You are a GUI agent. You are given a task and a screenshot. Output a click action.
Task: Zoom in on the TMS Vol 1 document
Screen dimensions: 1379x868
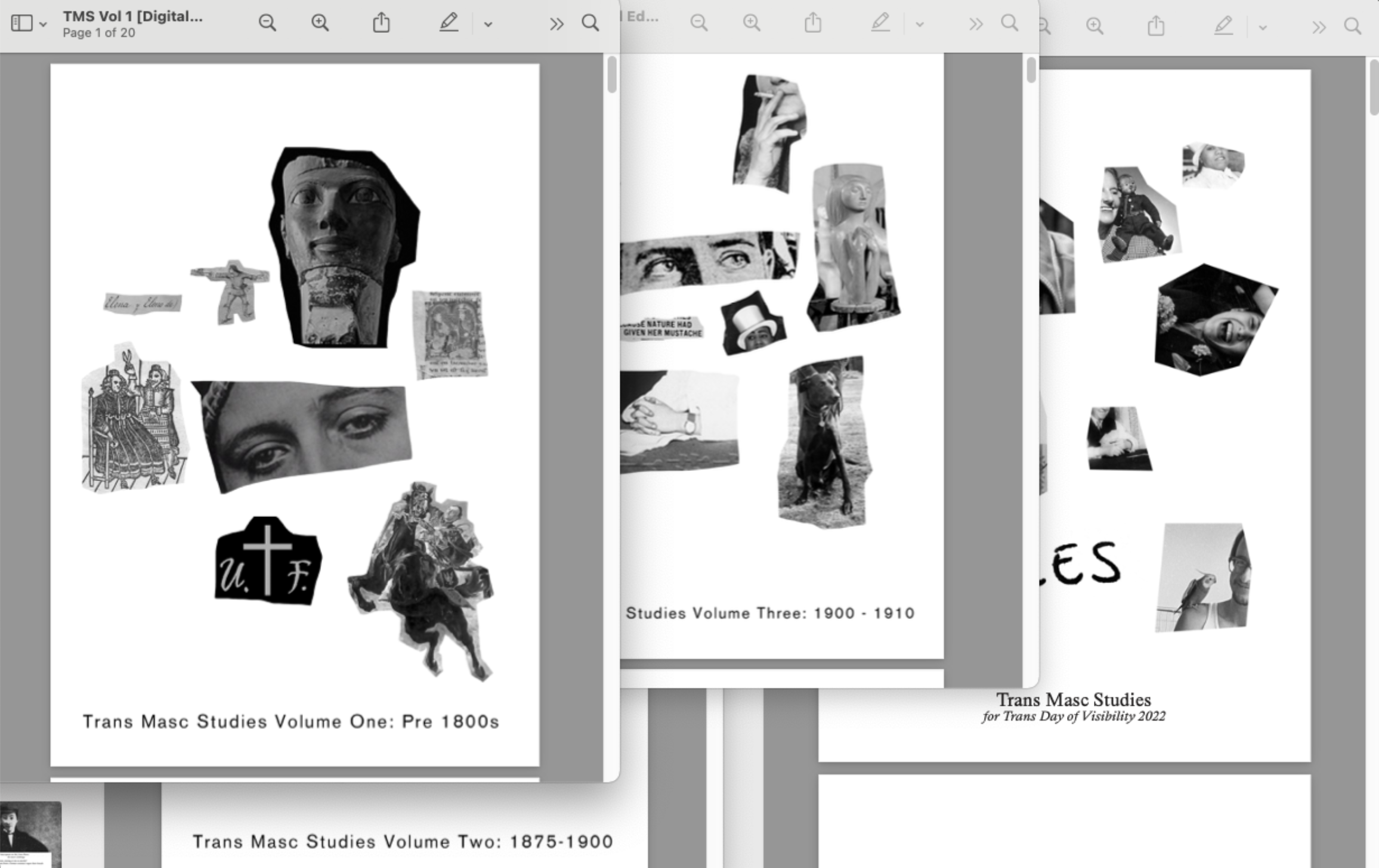(320, 23)
